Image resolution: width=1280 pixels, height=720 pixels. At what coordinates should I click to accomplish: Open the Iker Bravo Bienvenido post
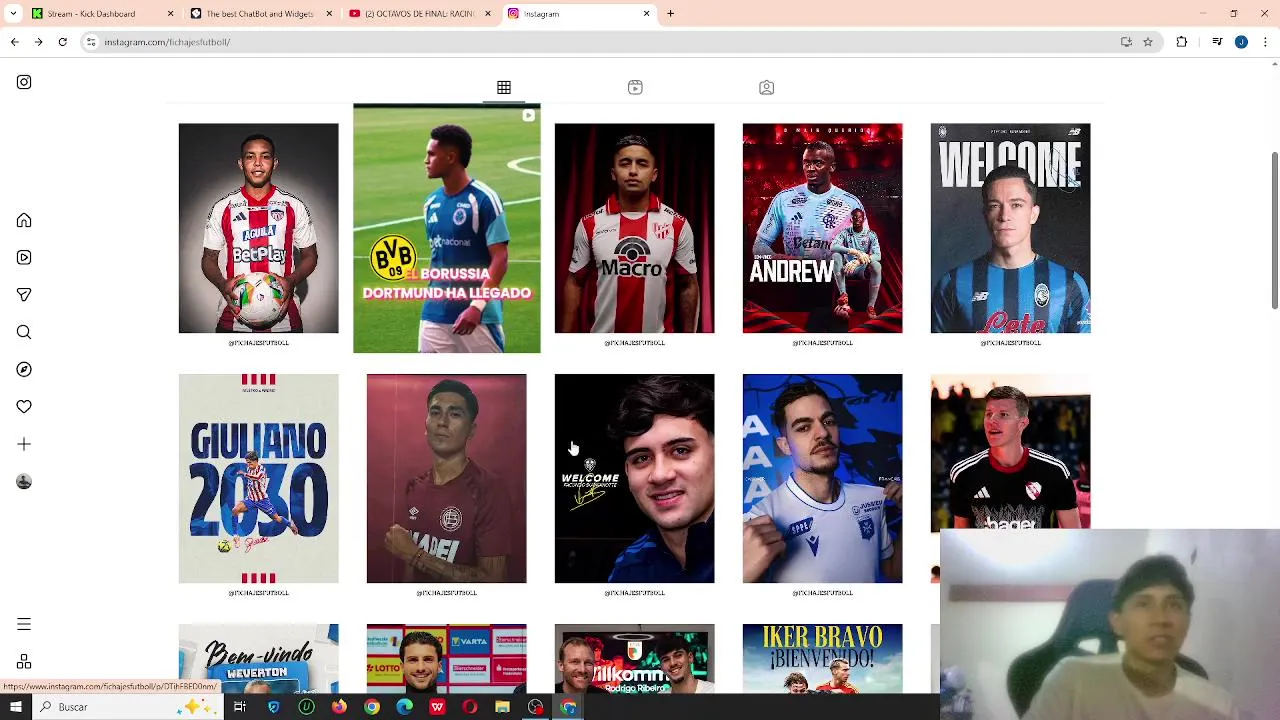point(823,658)
